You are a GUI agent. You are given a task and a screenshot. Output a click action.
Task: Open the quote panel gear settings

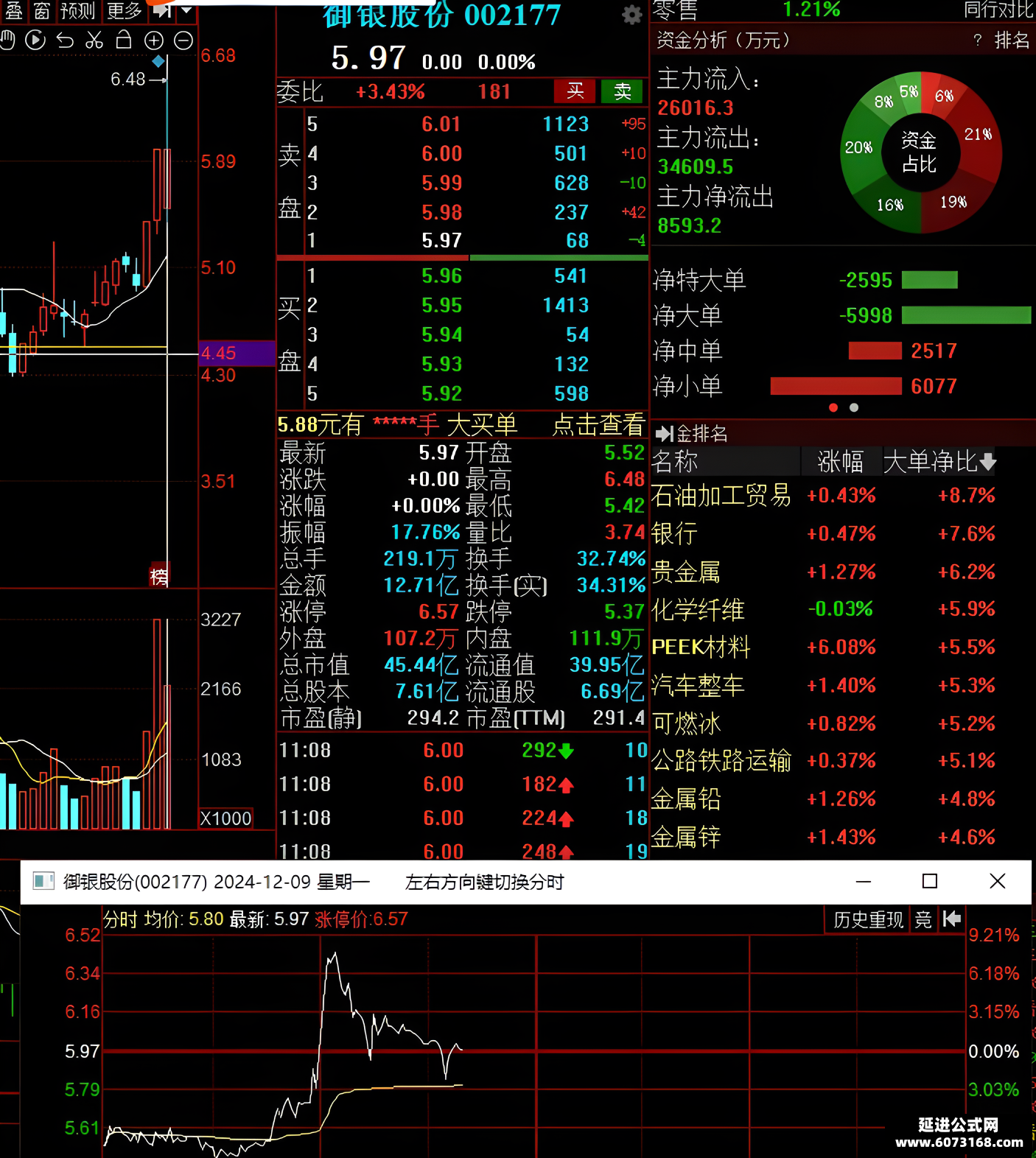(x=631, y=15)
